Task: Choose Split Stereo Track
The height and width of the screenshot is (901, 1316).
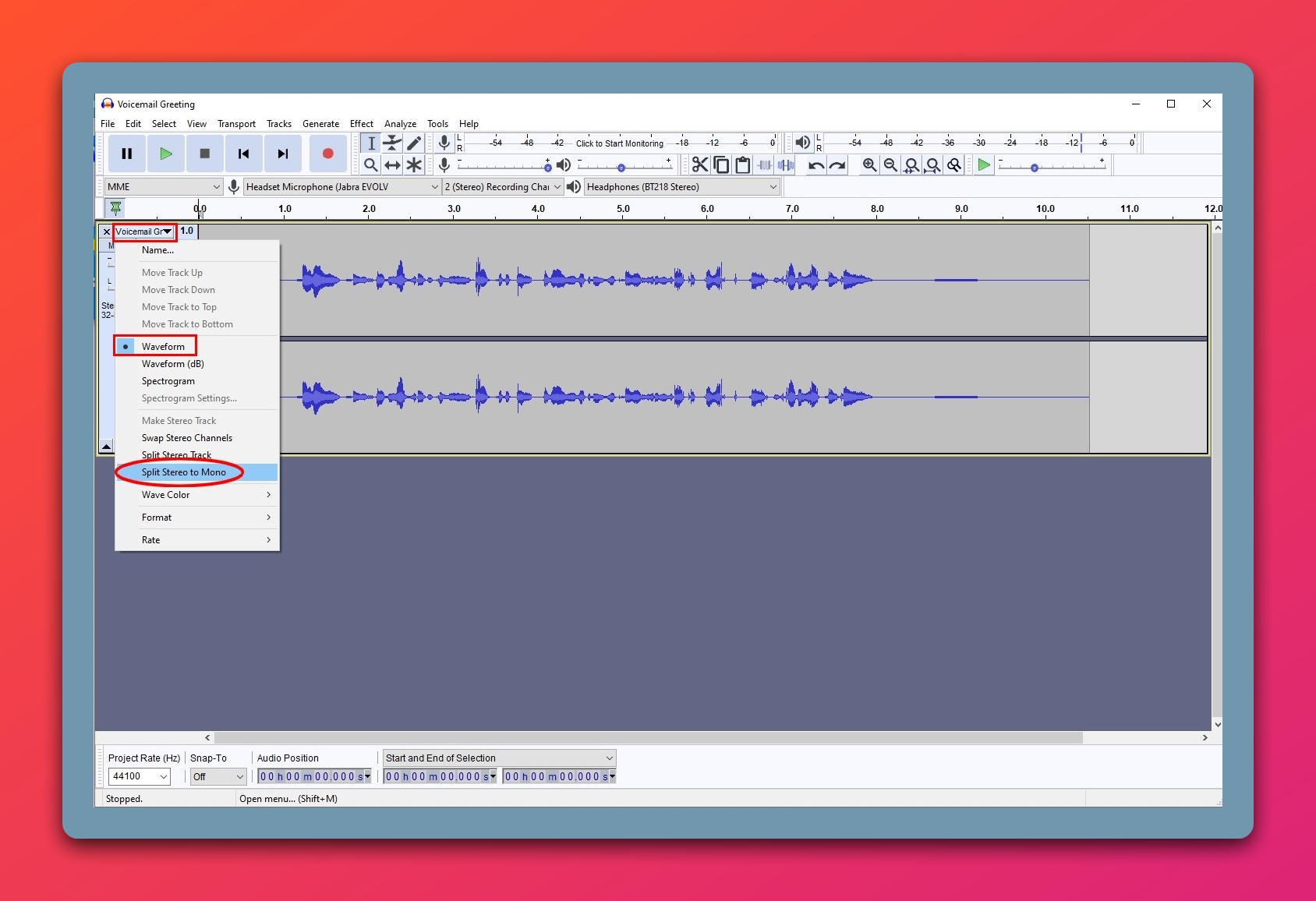Action: click(196, 455)
